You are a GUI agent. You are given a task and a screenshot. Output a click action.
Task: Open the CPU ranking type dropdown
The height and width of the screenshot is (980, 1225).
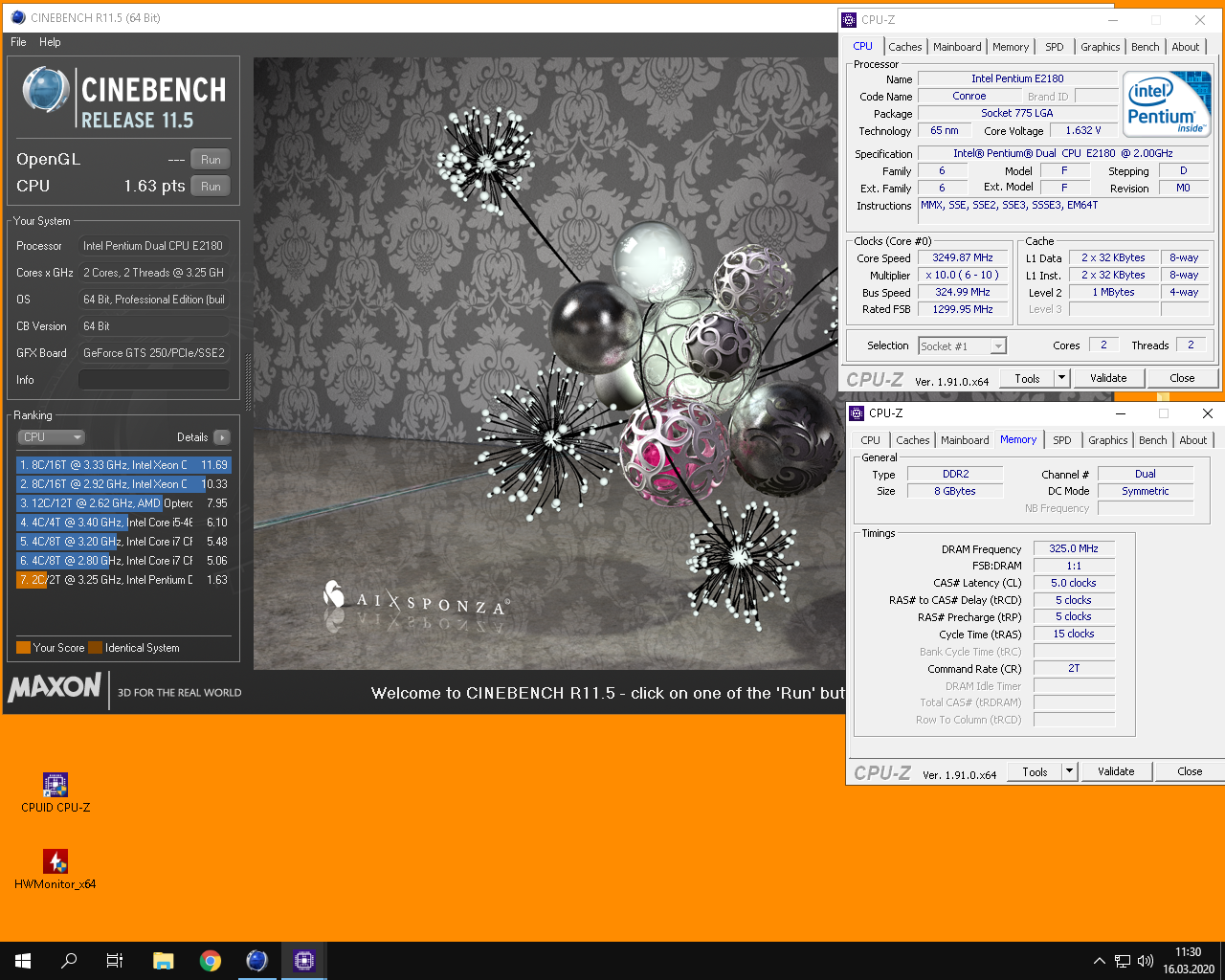52,437
